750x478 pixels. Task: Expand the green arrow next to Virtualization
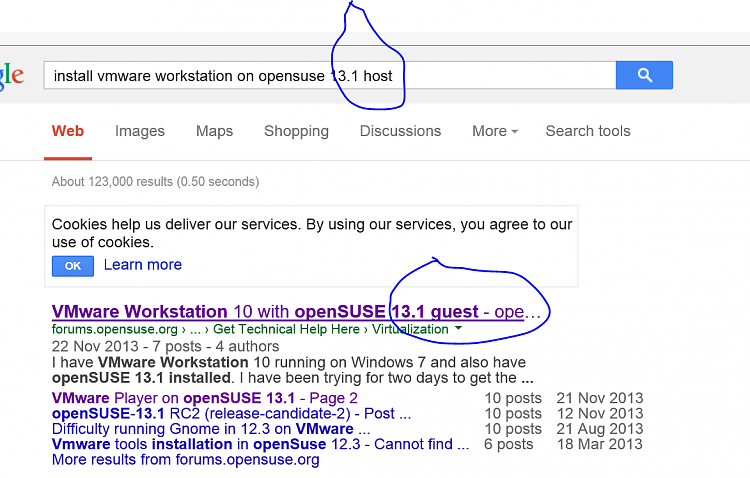(x=458, y=328)
